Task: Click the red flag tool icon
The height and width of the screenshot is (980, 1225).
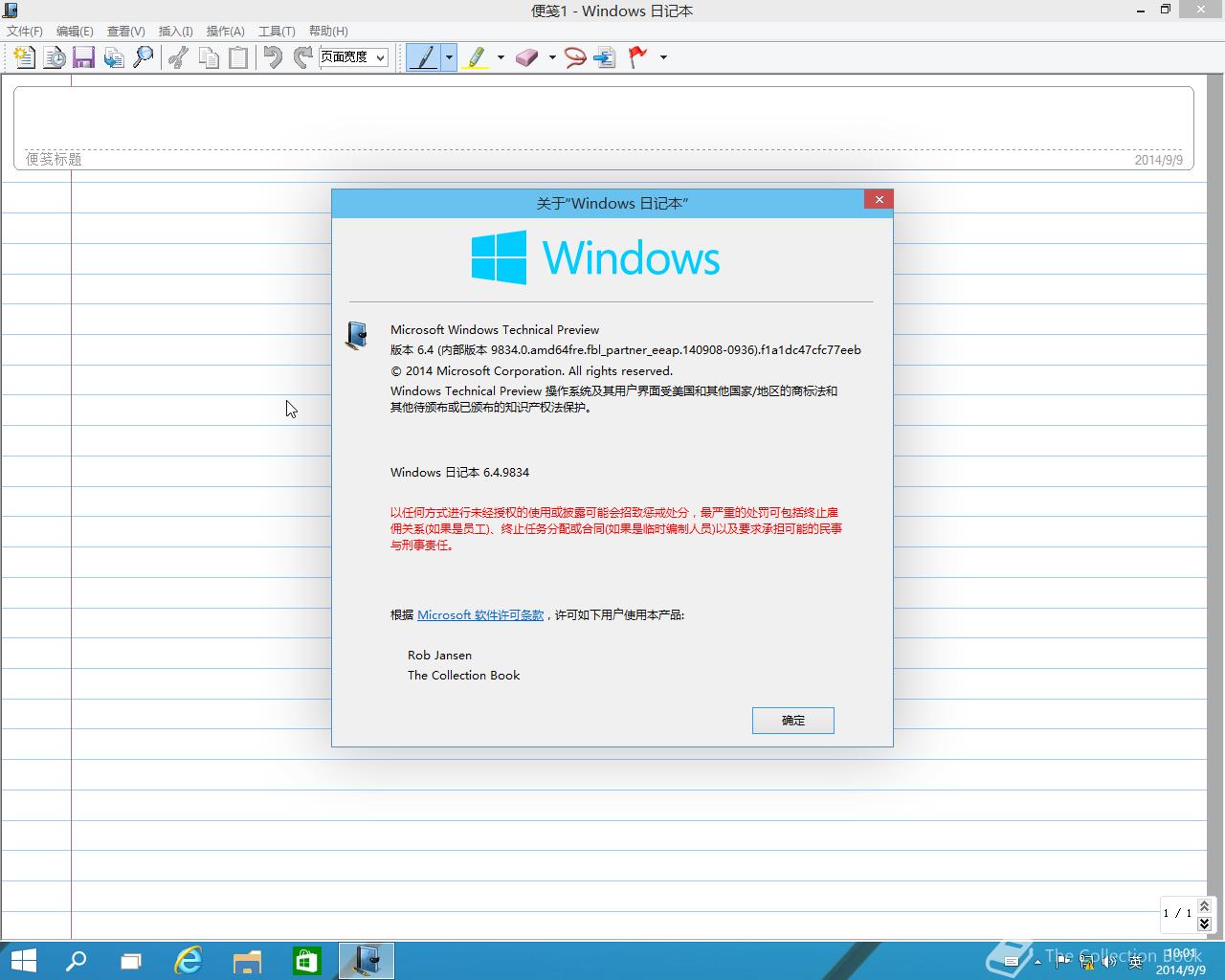Action: pyautogui.click(x=637, y=57)
